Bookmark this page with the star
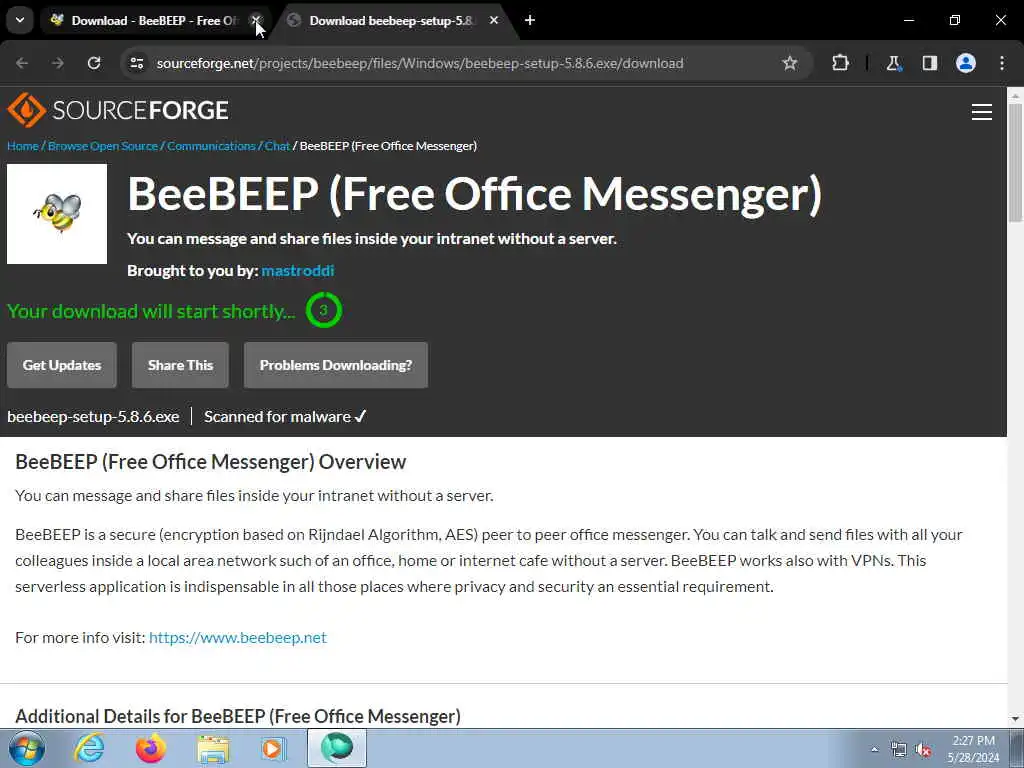The width and height of the screenshot is (1024, 768). point(790,63)
